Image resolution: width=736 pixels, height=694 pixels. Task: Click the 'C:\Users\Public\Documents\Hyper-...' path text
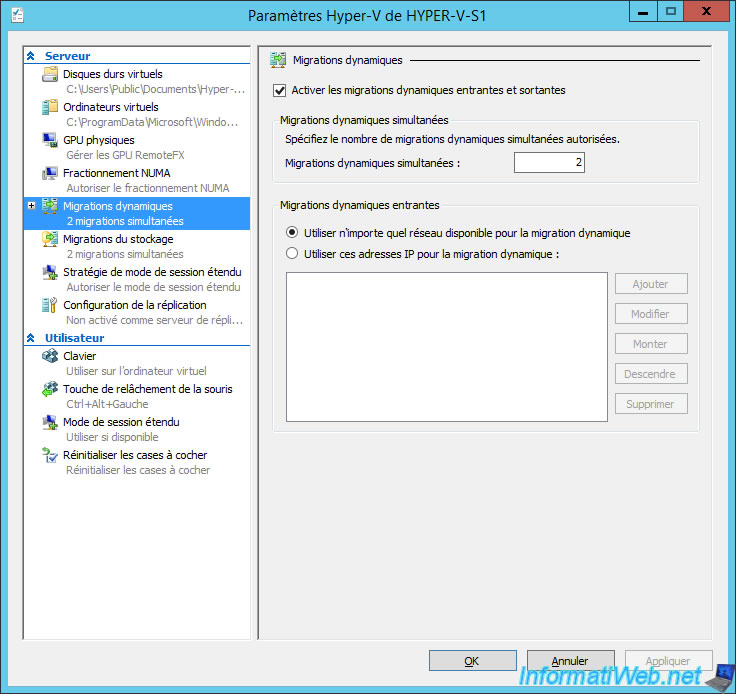[155, 89]
